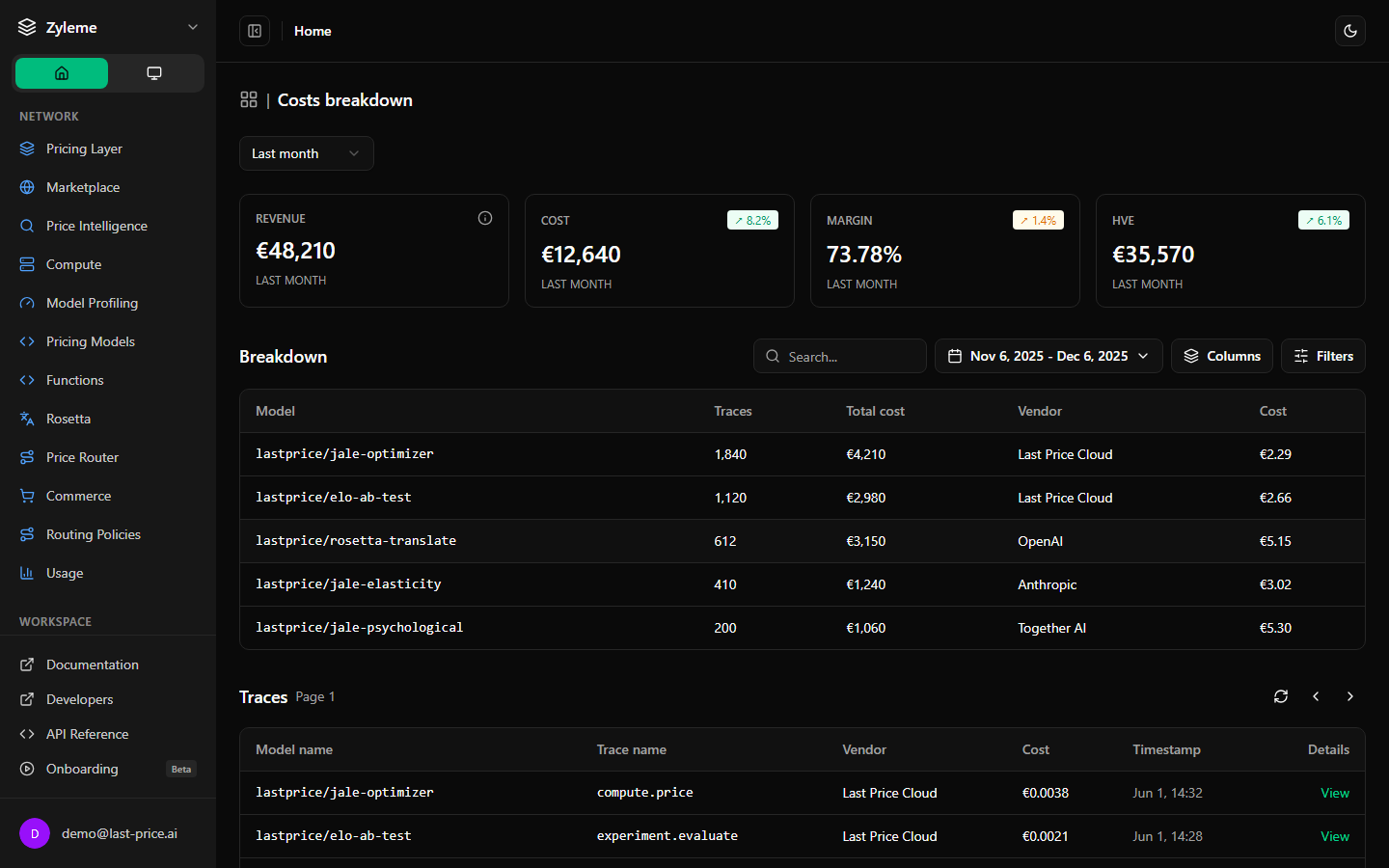Open Price Intelligence in the sidebar
Screen dimensions: 1389x868
(x=96, y=226)
